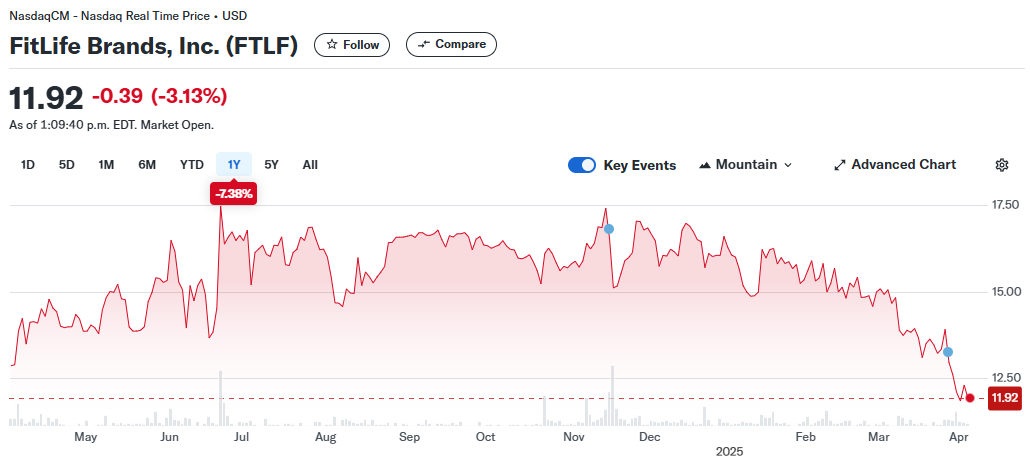Open Compare stocks button
This screenshot has width=1030, height=458.
point(451,44)
